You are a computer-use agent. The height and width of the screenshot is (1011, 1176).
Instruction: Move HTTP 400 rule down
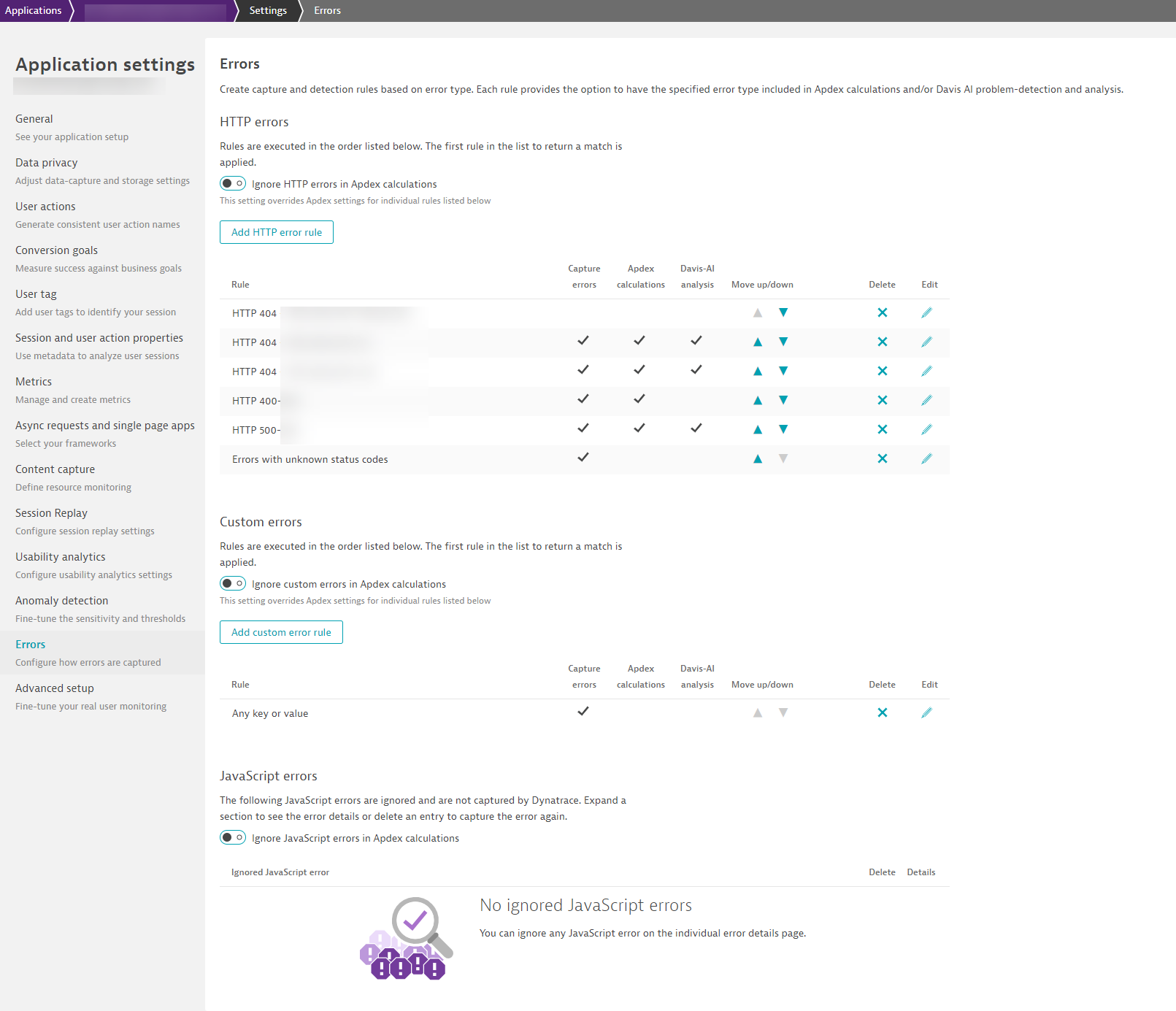783,400
